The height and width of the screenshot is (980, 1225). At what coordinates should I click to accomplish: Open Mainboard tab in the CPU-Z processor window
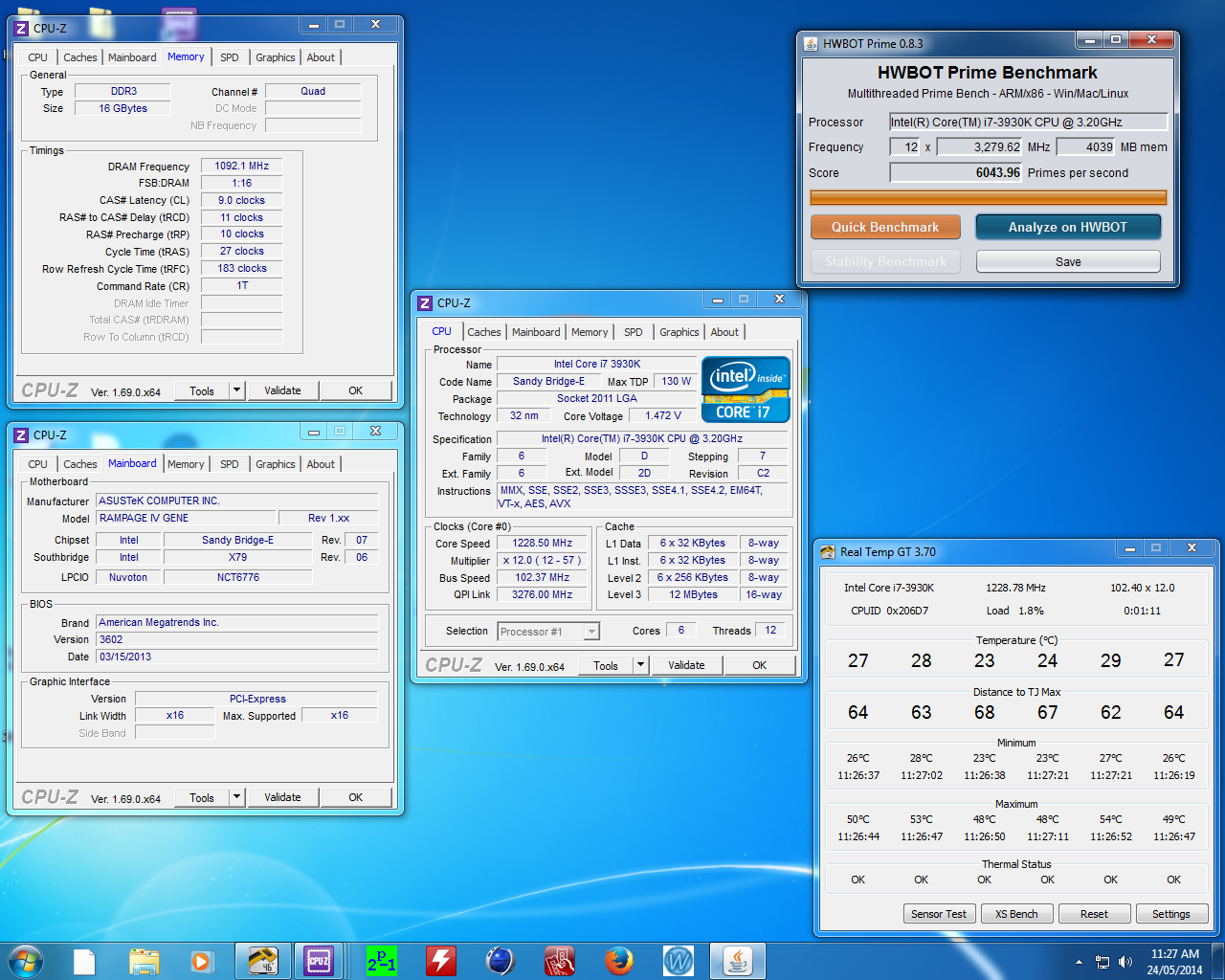pos(536,332)
